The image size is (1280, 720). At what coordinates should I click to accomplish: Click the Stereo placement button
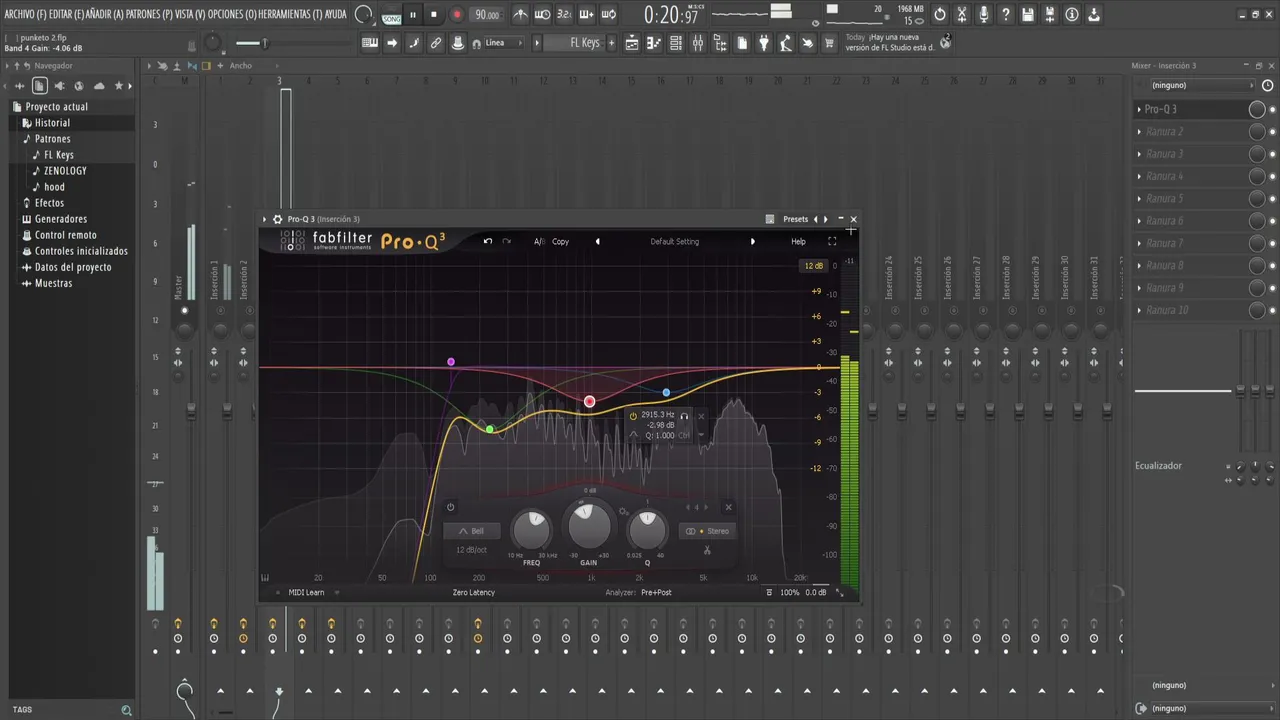coord(707,531)
